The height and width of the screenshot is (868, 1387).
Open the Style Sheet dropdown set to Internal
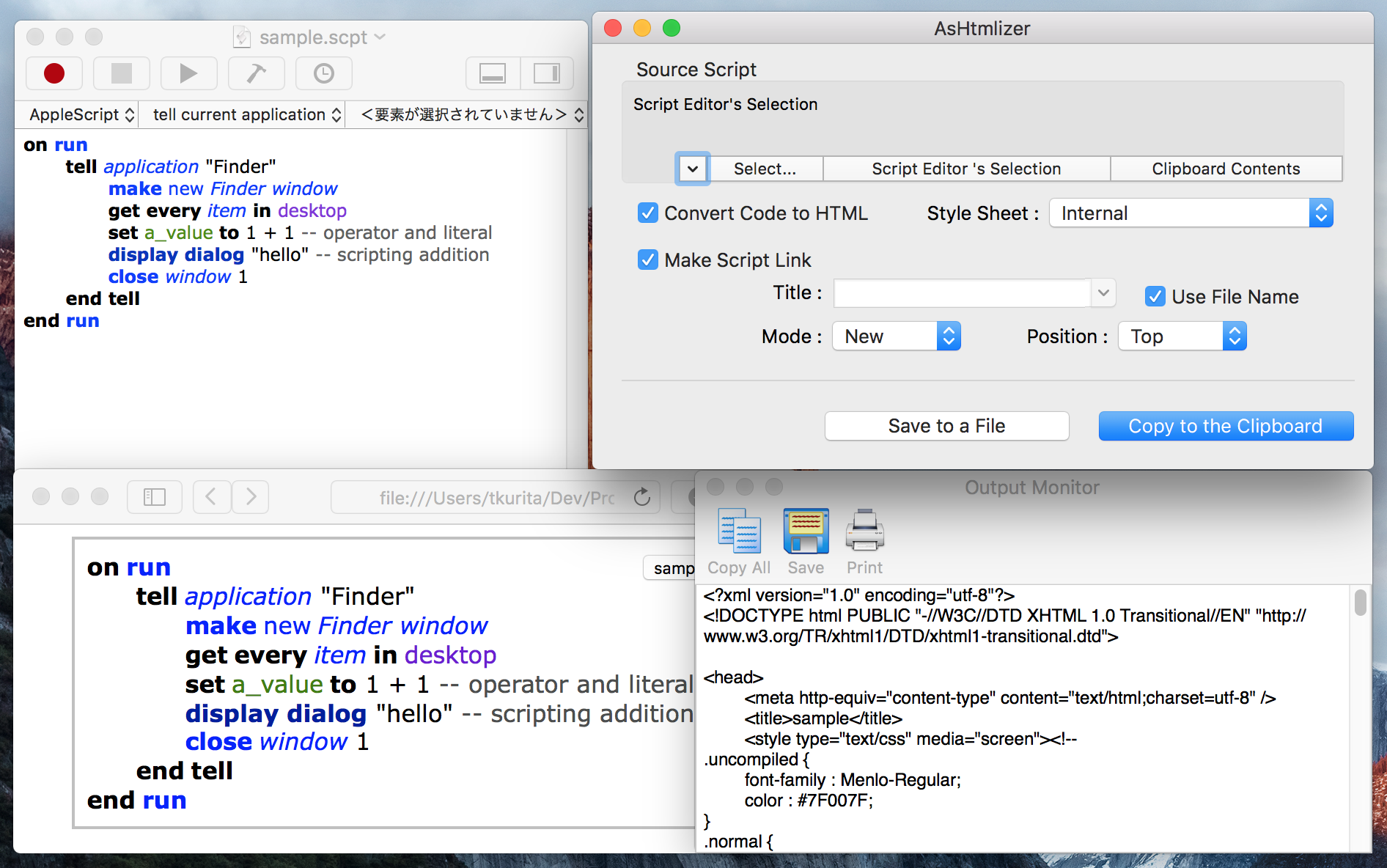click(1191, 213)
